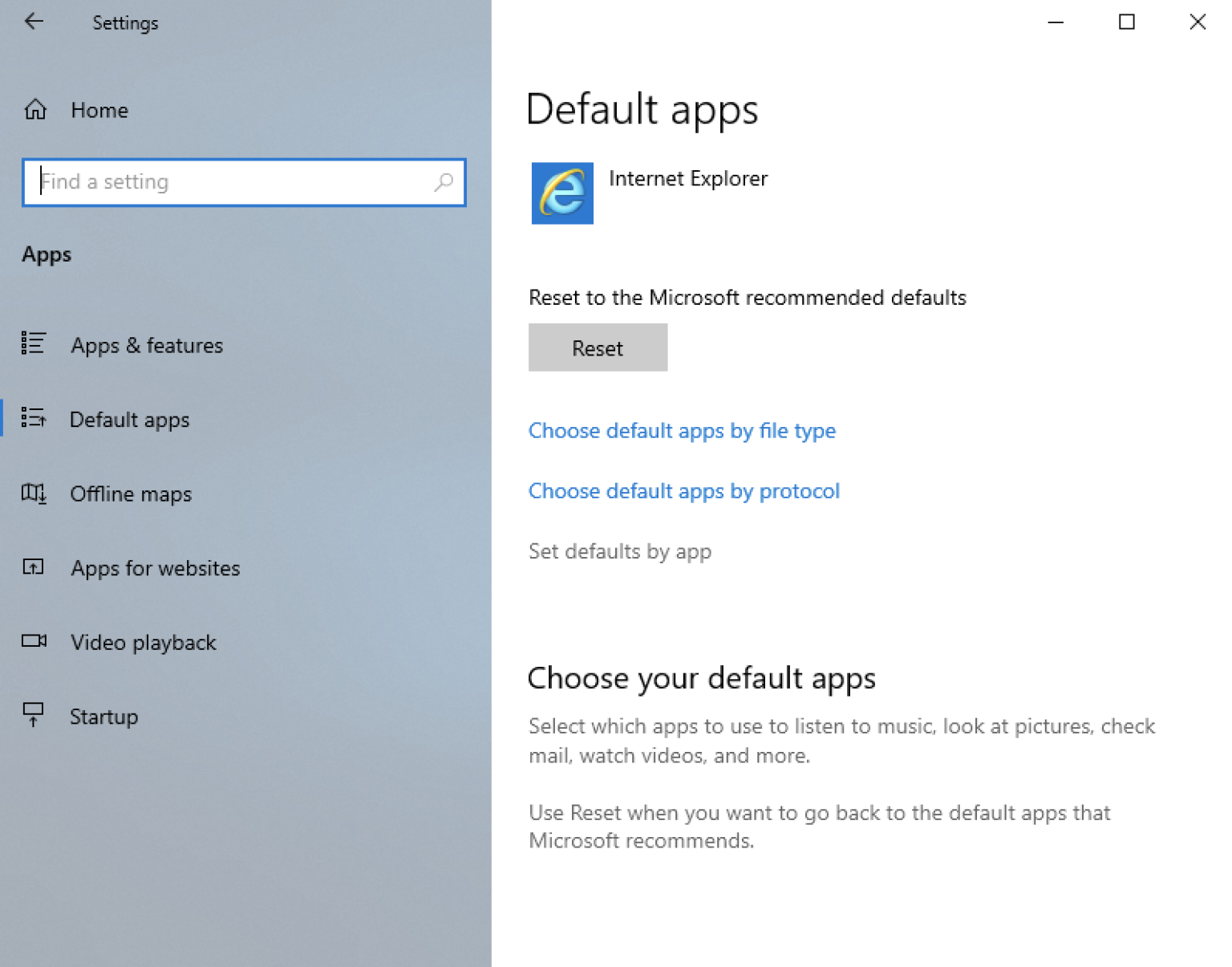Click the Video playback camera icon
Screen dimensions: 1232x967
pos(33,641)
